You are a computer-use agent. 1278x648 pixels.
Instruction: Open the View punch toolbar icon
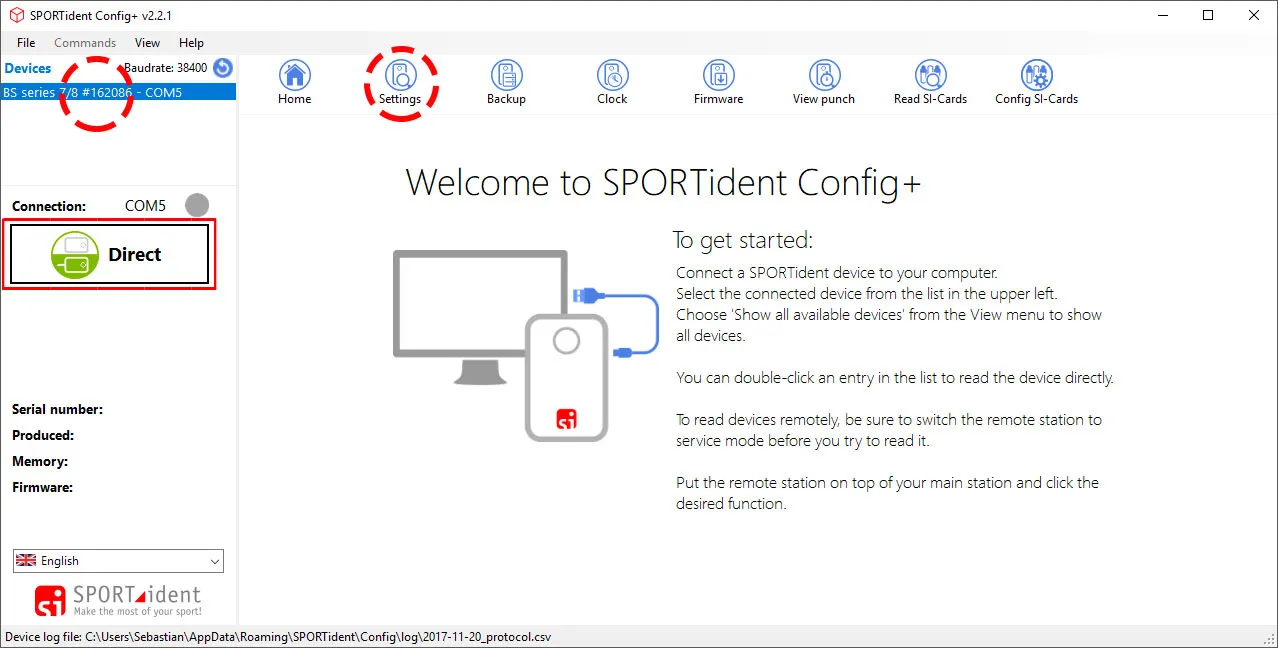tap(824, 82)
